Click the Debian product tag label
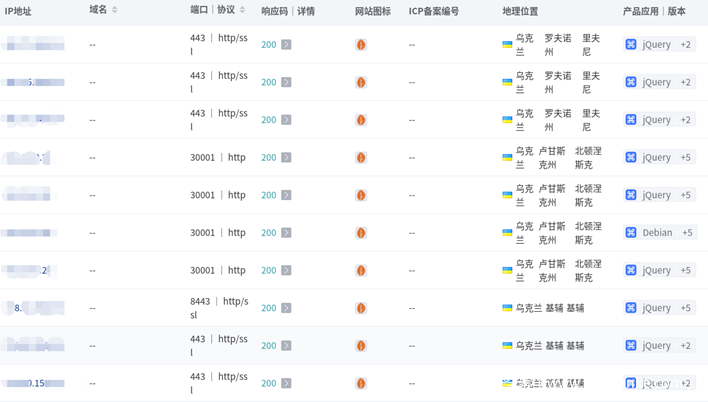This screenshot has width=708, height=402. pyautogui.click(x=657, y=233)
